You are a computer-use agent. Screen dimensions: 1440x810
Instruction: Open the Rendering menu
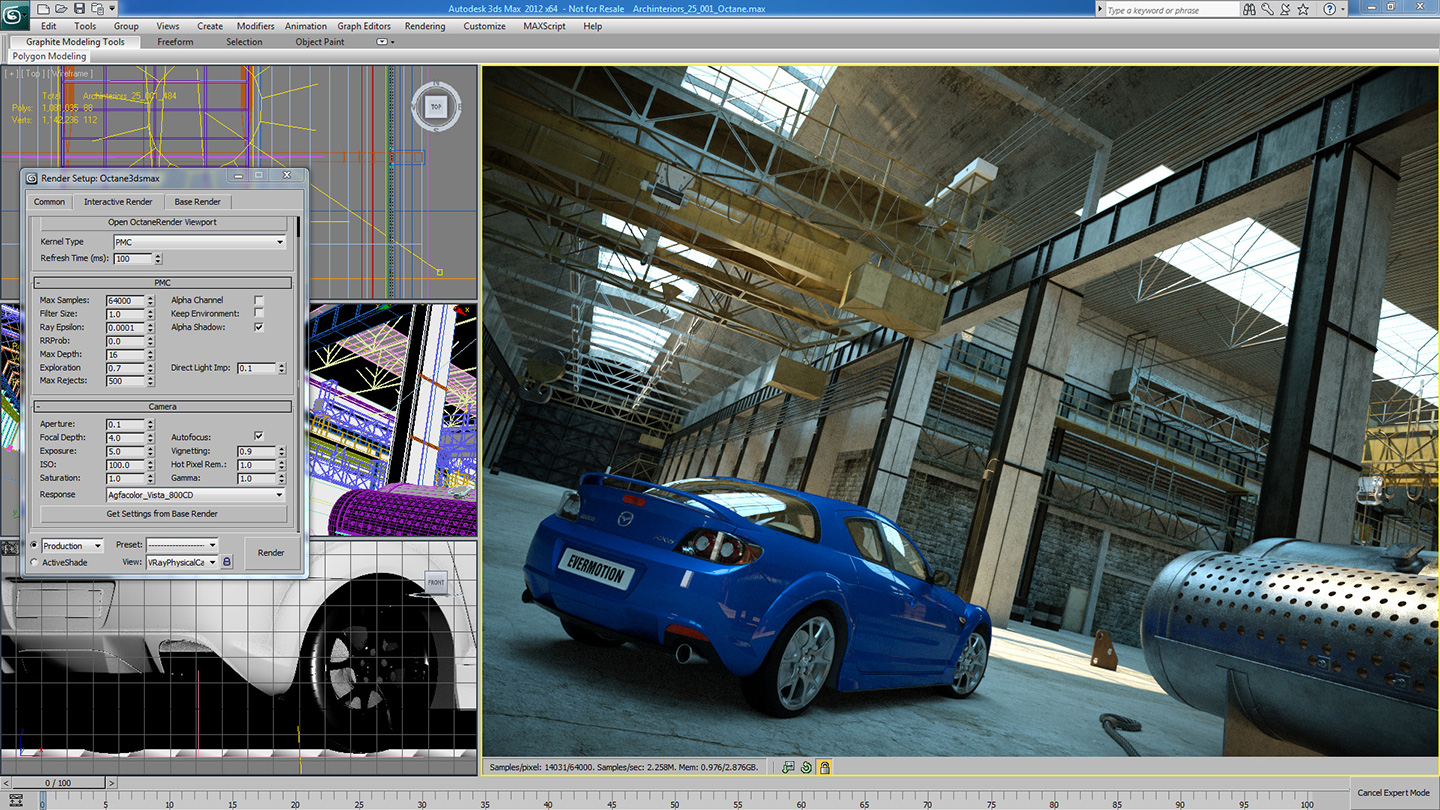pos(426,26)
